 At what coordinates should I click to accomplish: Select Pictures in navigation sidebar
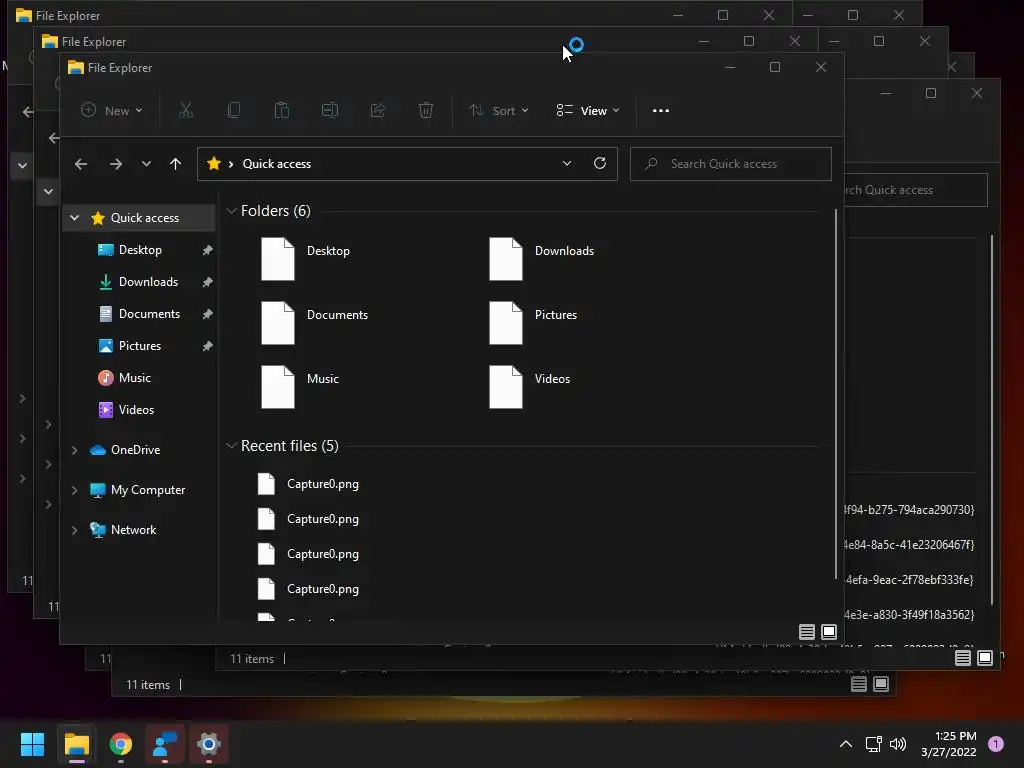(x=140, y=346)
